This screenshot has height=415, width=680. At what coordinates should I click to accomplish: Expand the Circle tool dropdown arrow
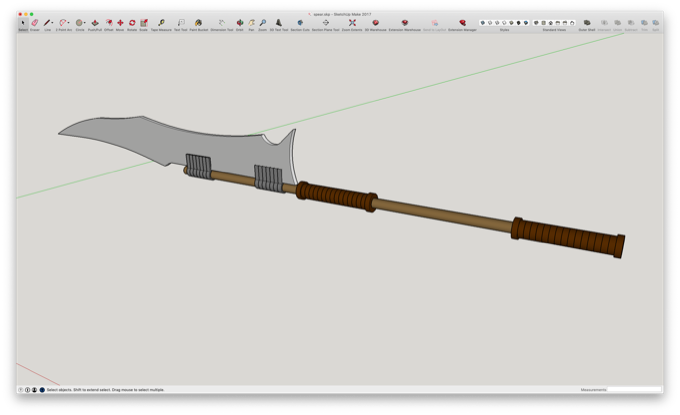tap(85, 23)
